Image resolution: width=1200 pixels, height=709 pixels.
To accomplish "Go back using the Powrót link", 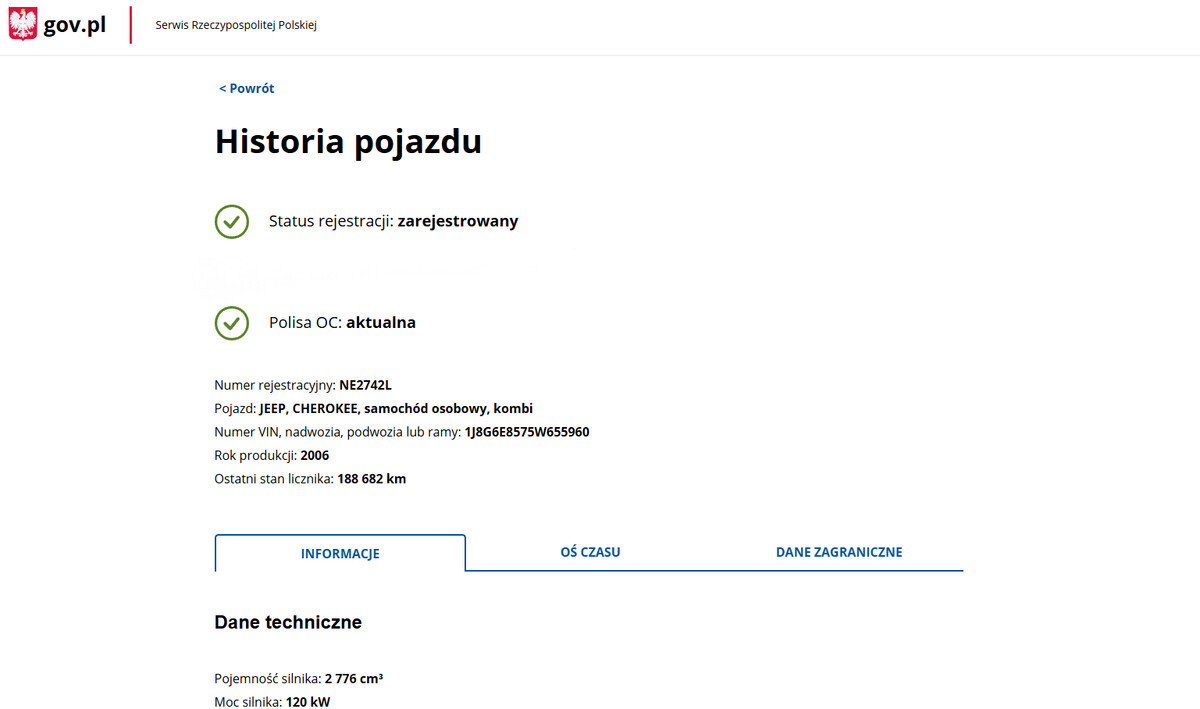I will (247, 88).
